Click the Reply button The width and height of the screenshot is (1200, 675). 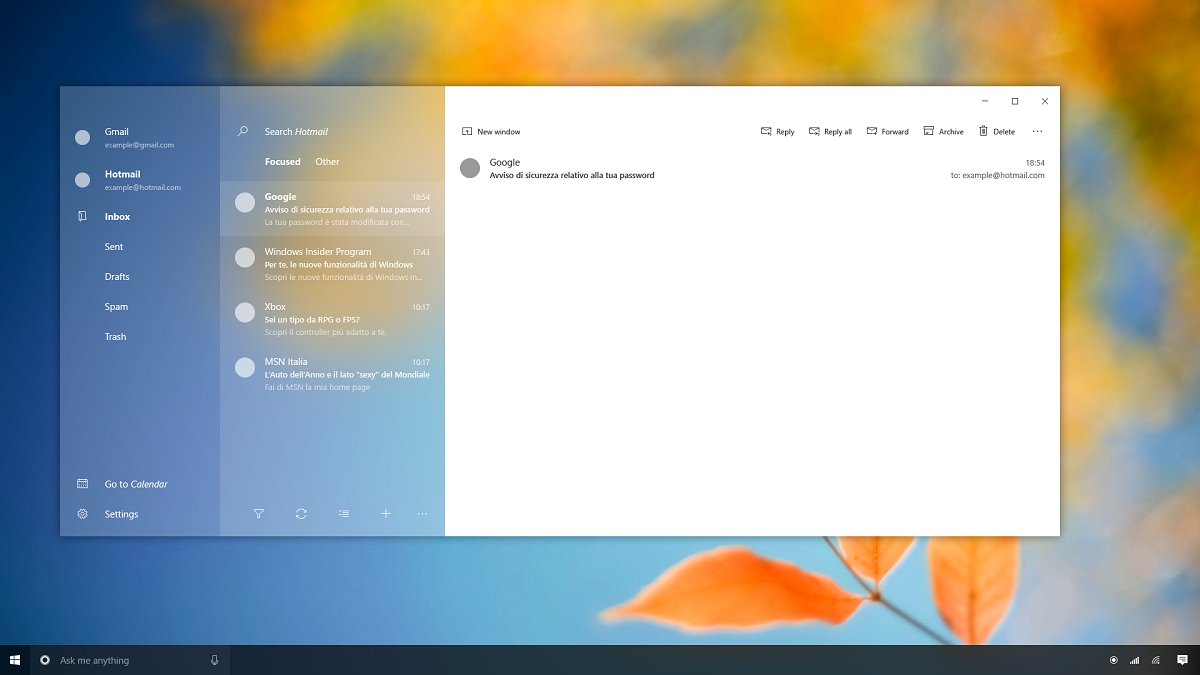(777, 132)
